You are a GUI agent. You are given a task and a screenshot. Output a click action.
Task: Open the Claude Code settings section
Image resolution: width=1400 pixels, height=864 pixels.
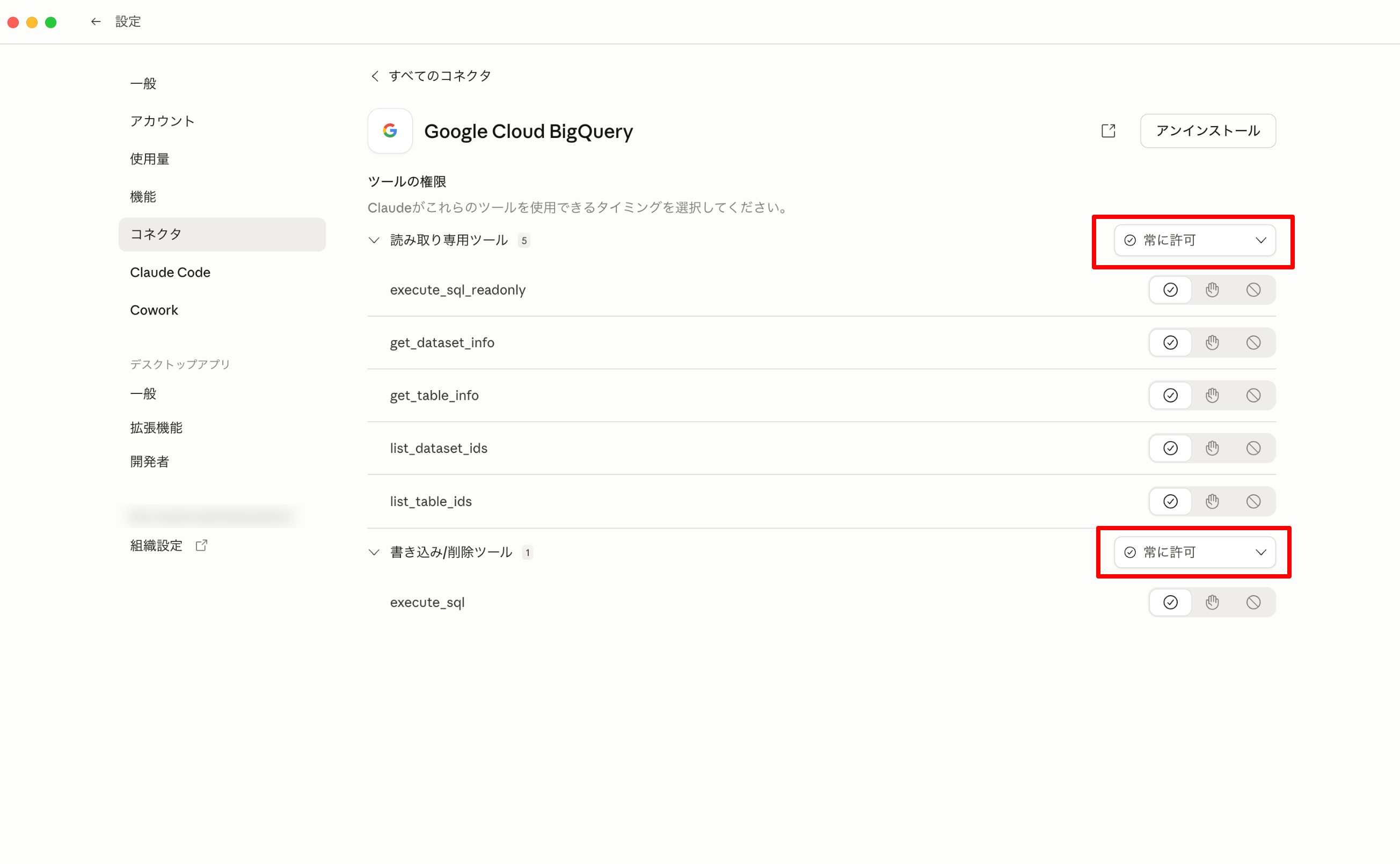pos(170,273)
